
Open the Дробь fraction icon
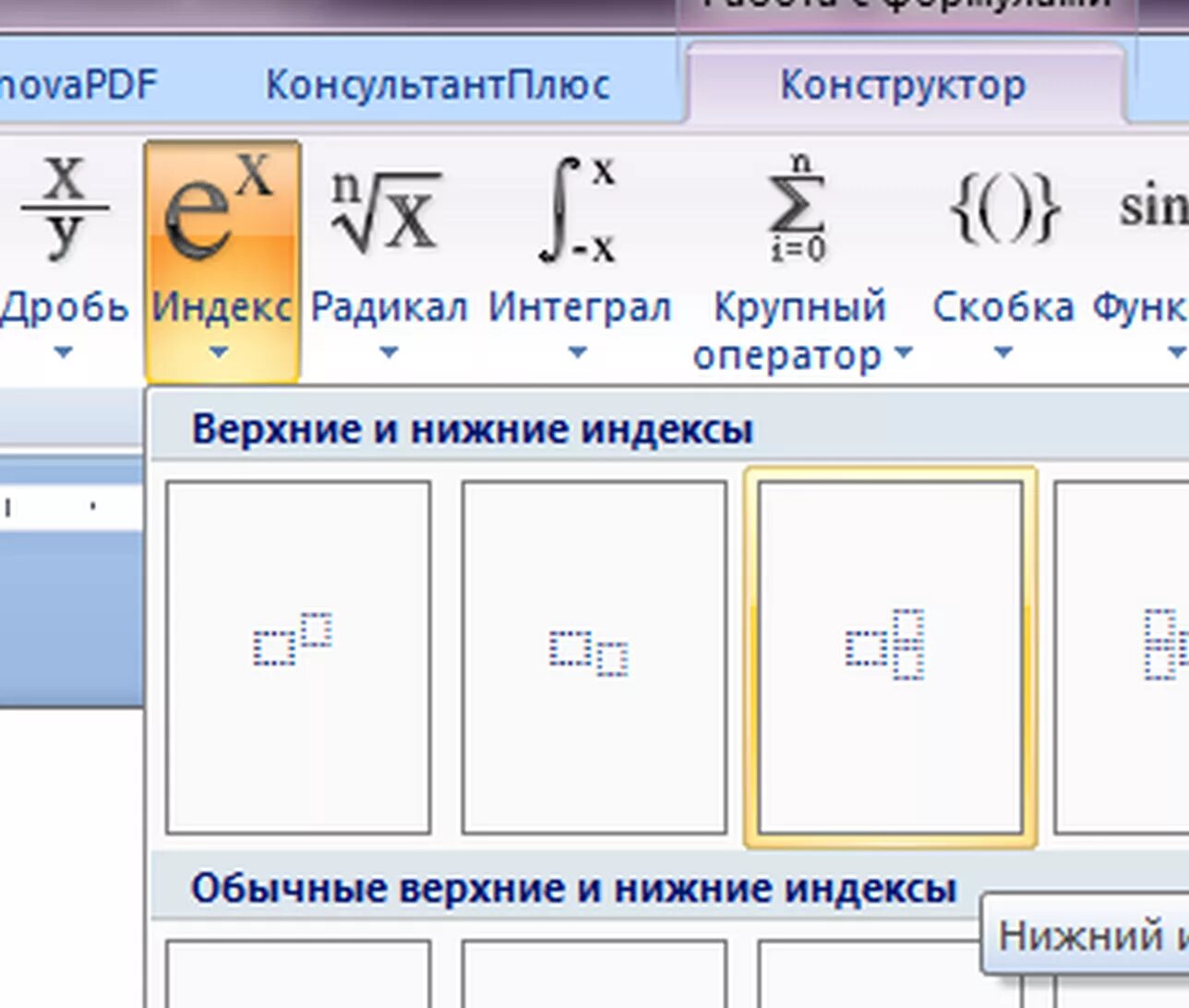(x=65, y=209)
